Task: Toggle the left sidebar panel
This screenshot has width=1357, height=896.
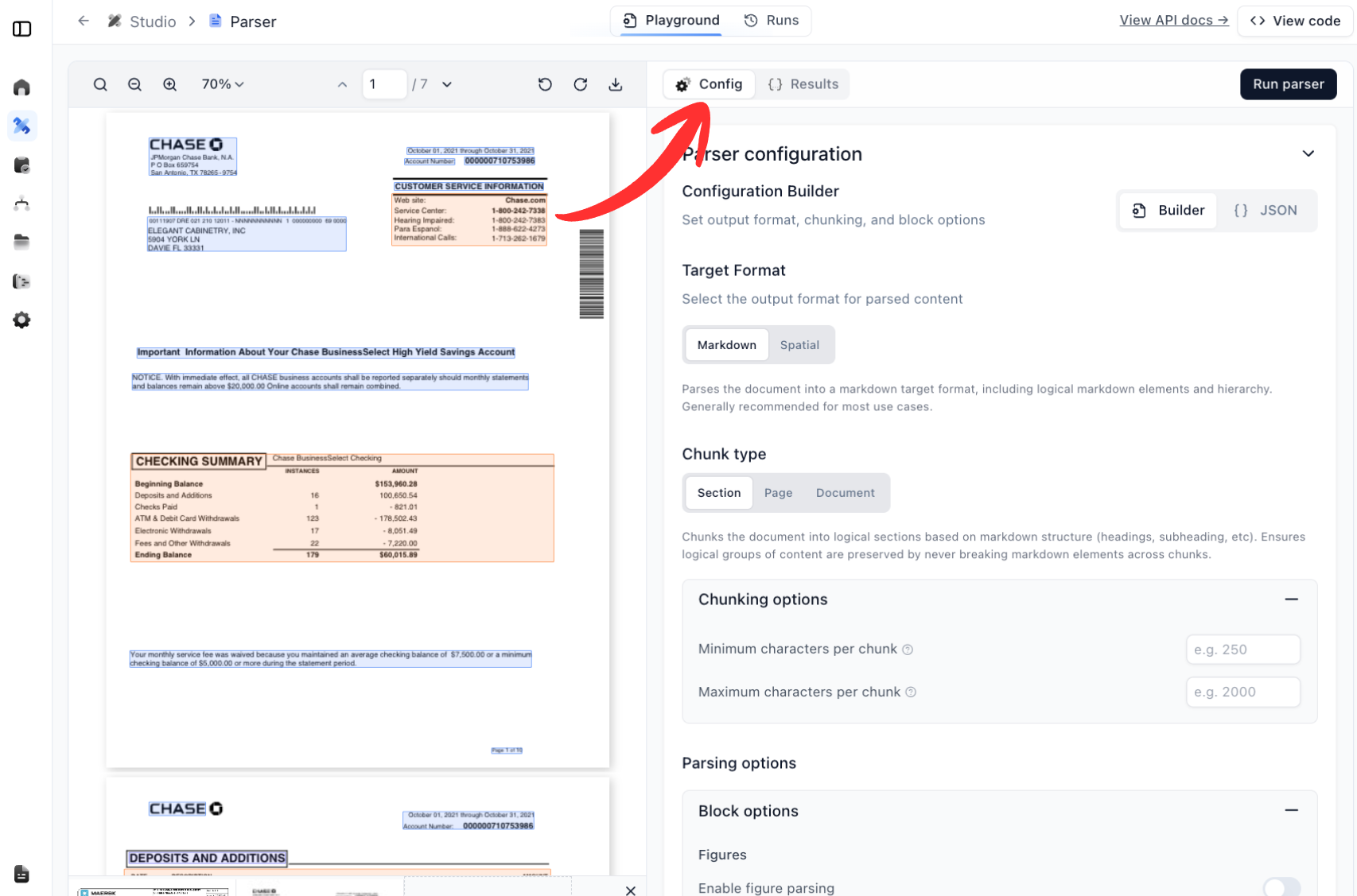Action: [x=22, y=29]
